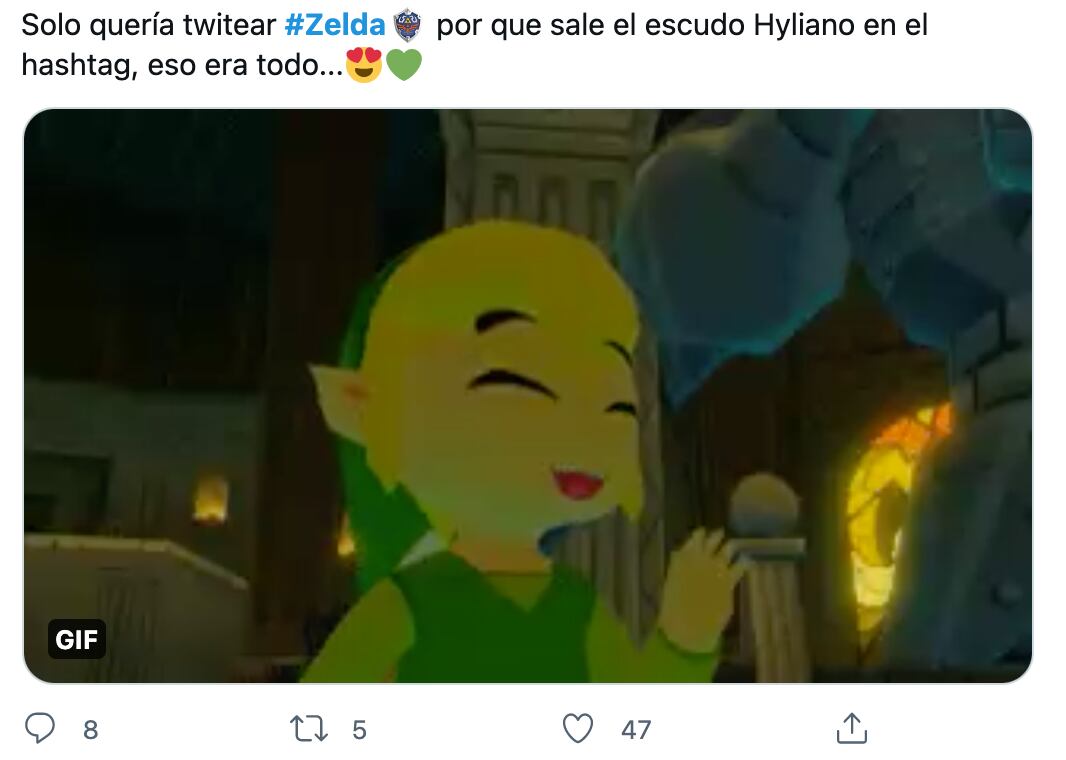Click the reply speech bubble icon
This screenshot has height=760, width=1066.
40,728
